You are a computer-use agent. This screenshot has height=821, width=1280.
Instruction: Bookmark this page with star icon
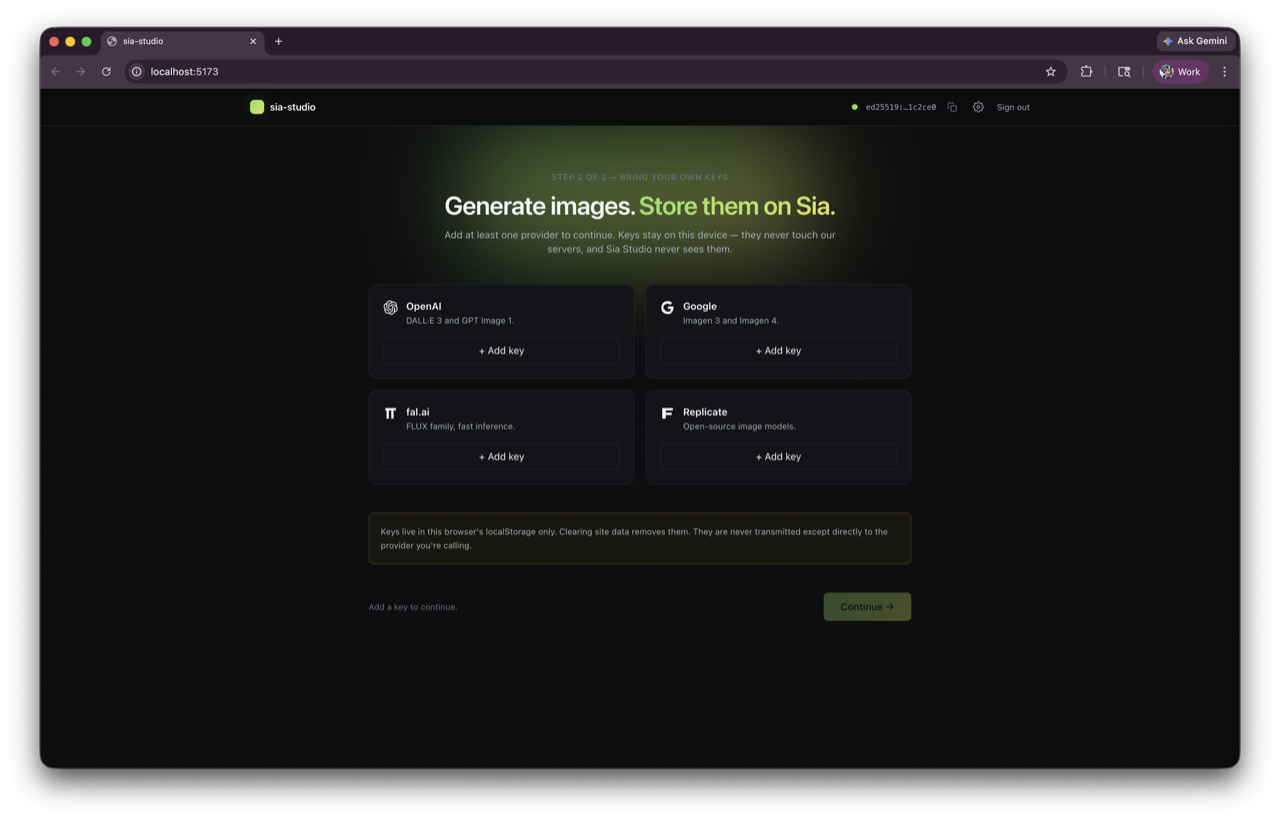coord(1050,72)
